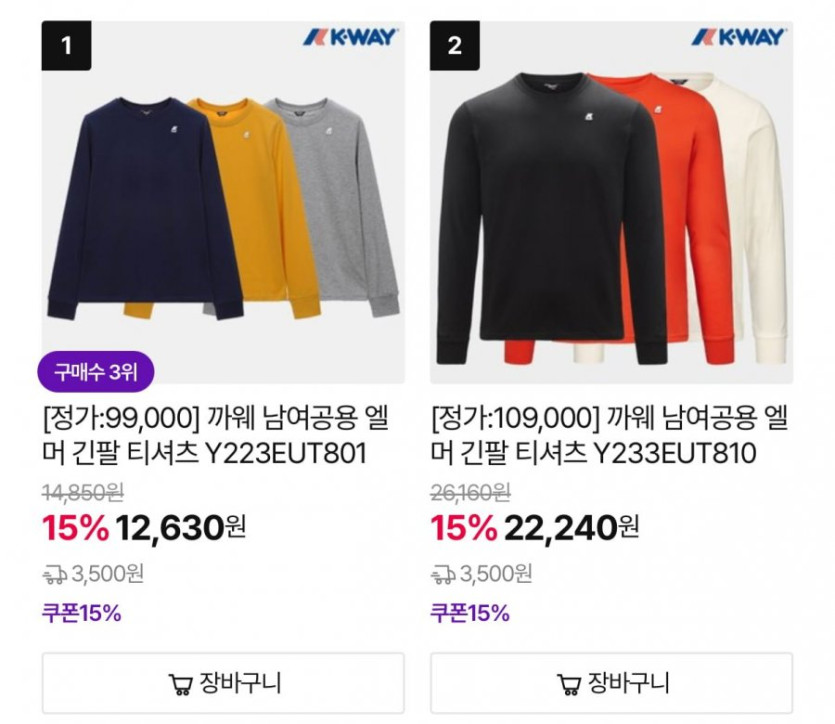The width and height of the screenshot is (835, 724).
Task: Click the struck-through 26,160원 original price
Action: click(470, 492)
